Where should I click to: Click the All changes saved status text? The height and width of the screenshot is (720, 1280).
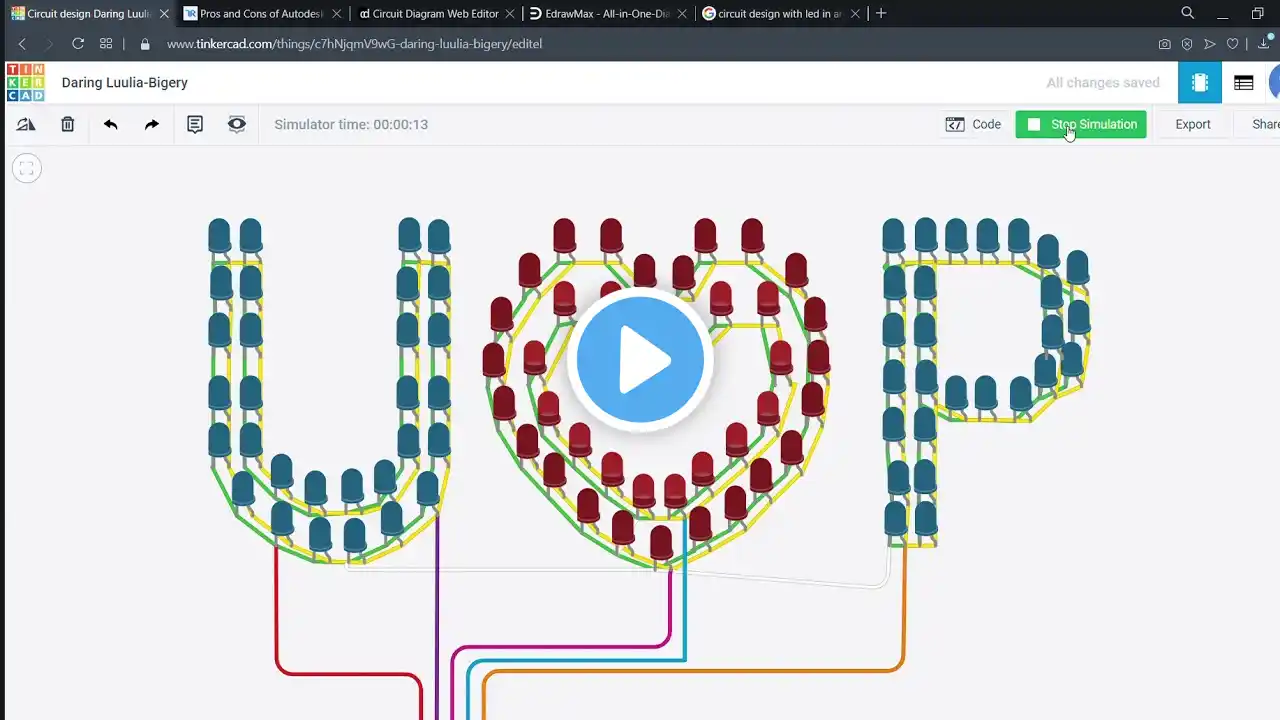pyautogui.click(x=1103, y=83)
